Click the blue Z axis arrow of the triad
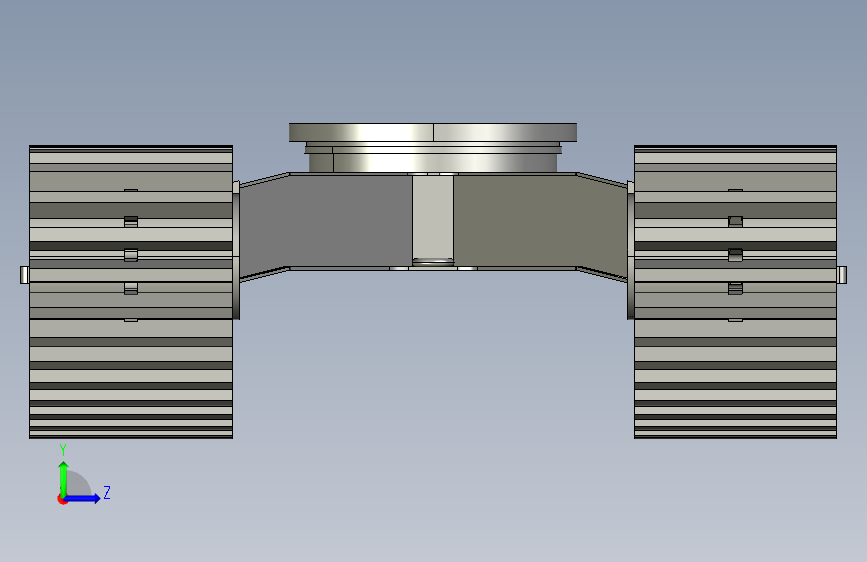 coord(81,498)
